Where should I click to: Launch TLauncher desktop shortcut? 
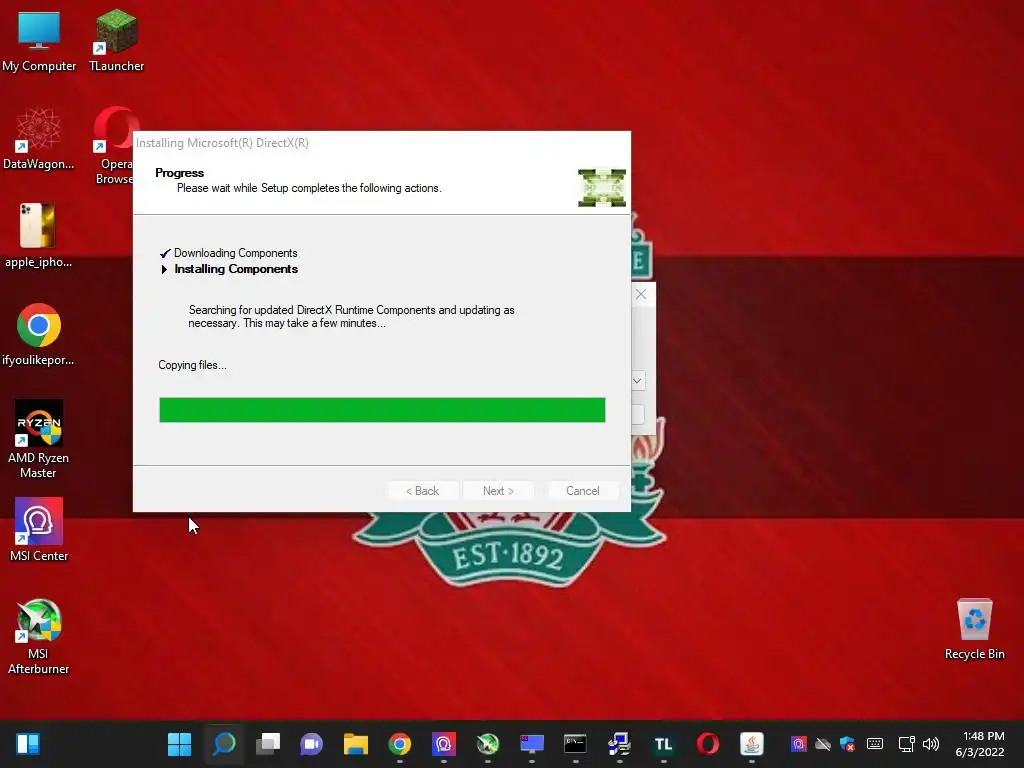click(116, 40)
